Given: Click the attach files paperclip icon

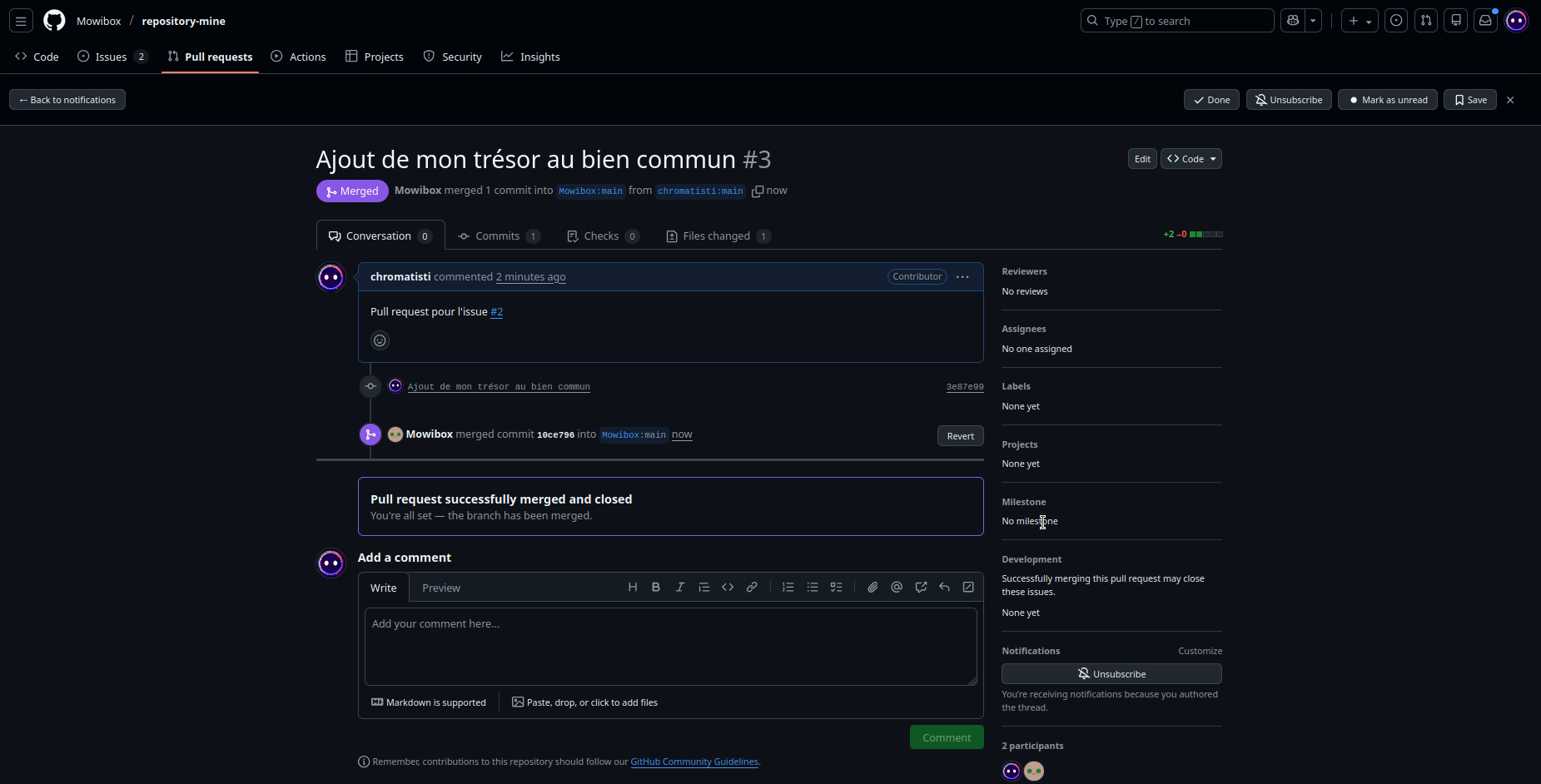Looking at the screenshot, I should pyautogui.click(x=872, y=588).
